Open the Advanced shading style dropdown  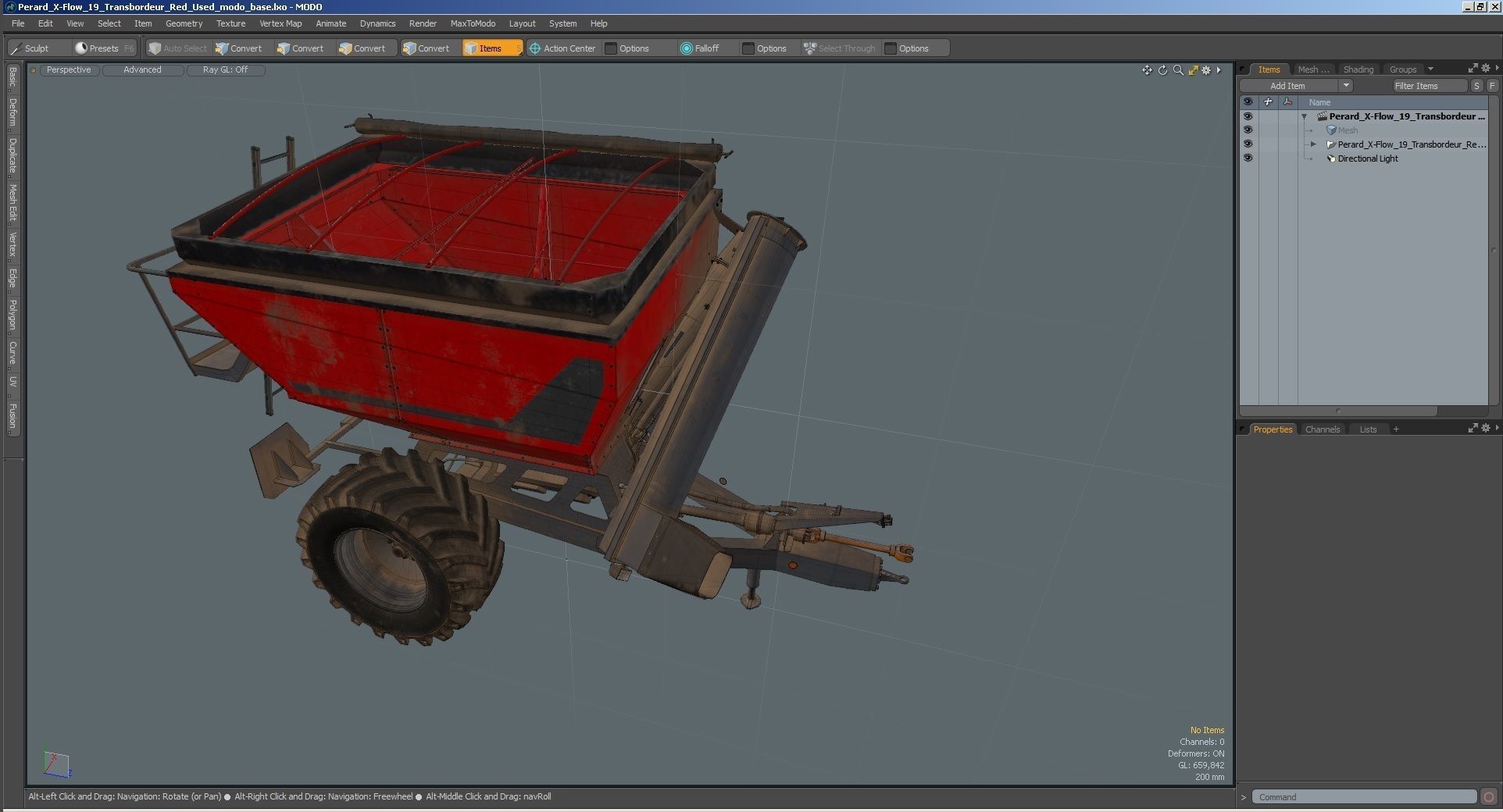142,70
